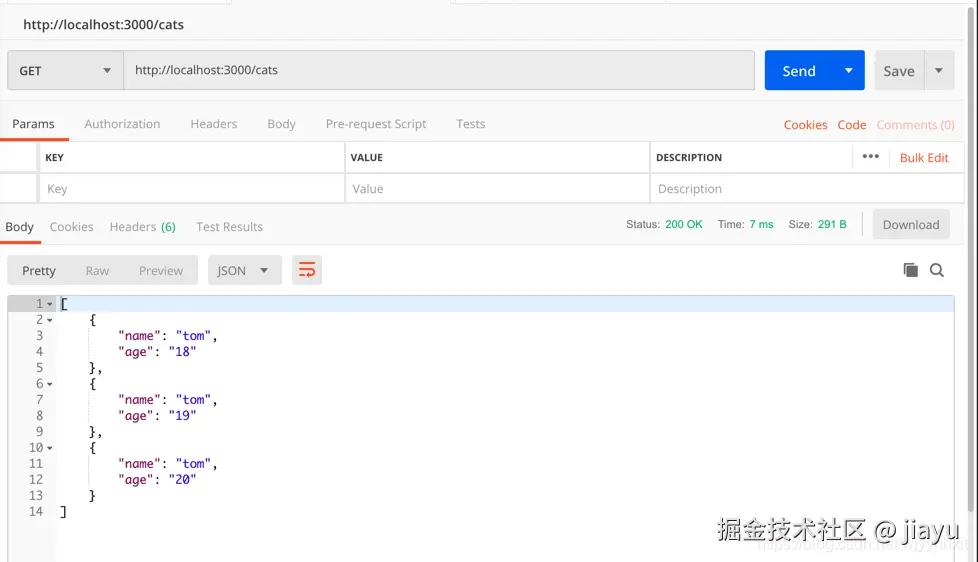Switch to the Params tab
The width and height of the screenshot is (978, 562).
click(x=34, y=124)
